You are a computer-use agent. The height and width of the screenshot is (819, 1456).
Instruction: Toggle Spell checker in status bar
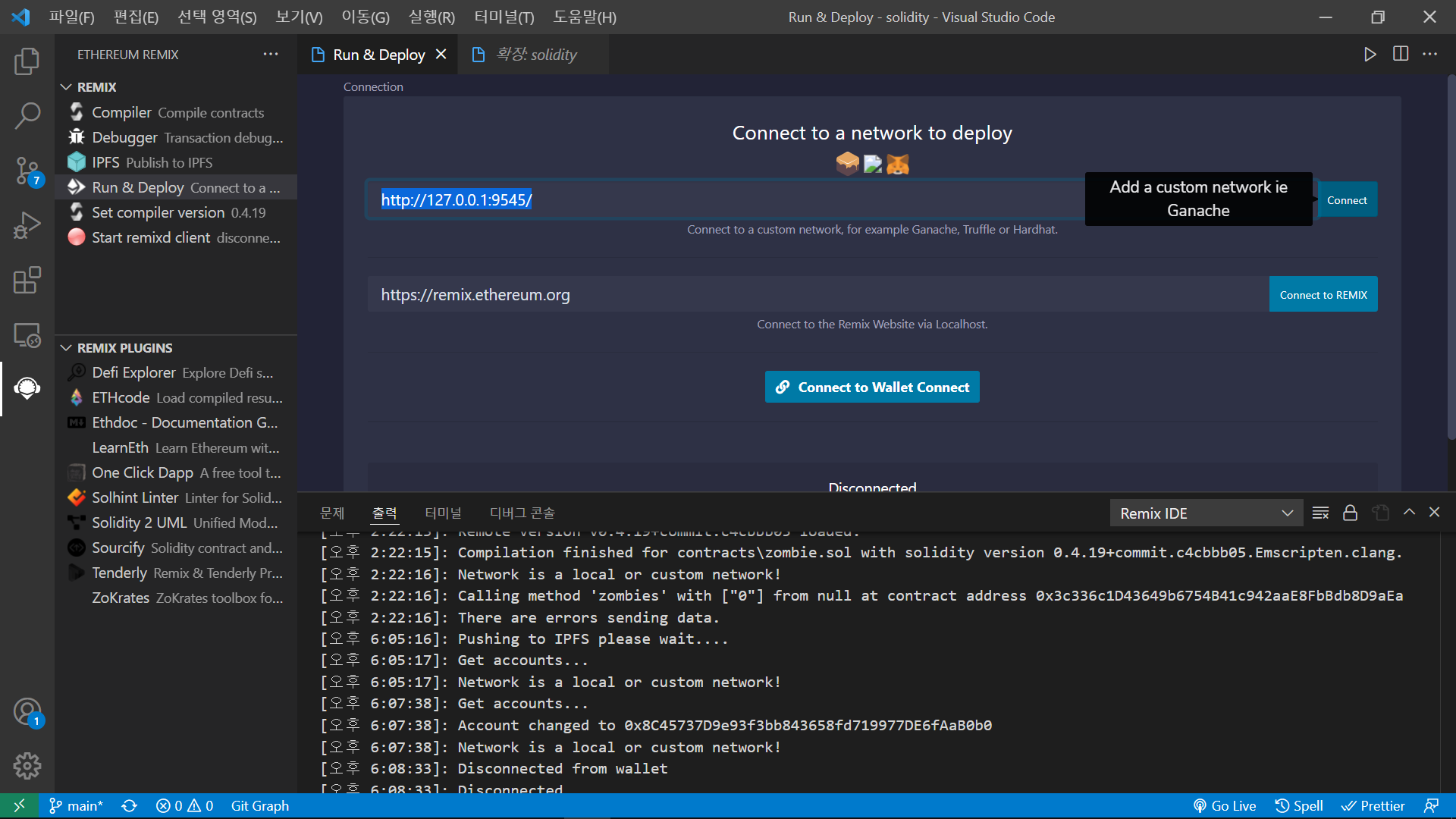(1299, 805)
